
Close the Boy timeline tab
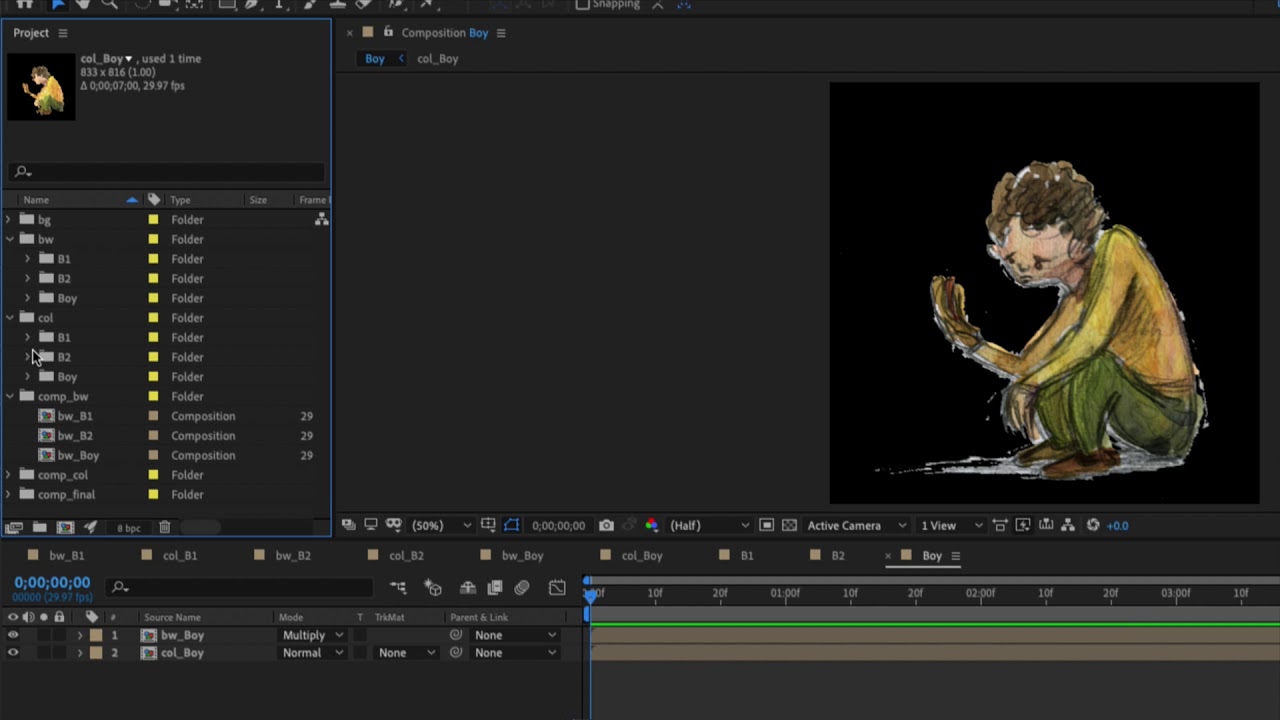tap(888, 556)
